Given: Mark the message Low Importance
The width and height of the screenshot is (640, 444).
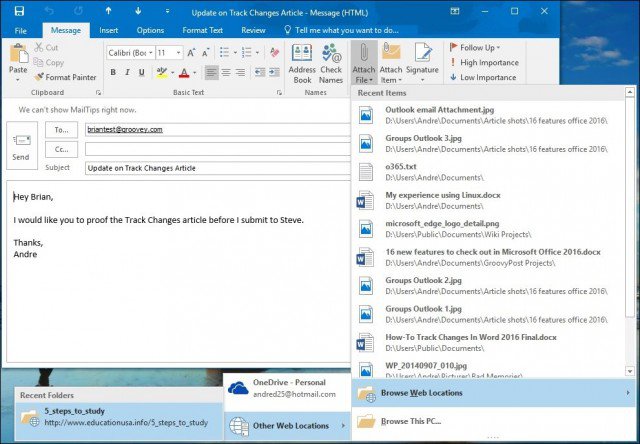Looking at the screenshot, I should [483, 77].
